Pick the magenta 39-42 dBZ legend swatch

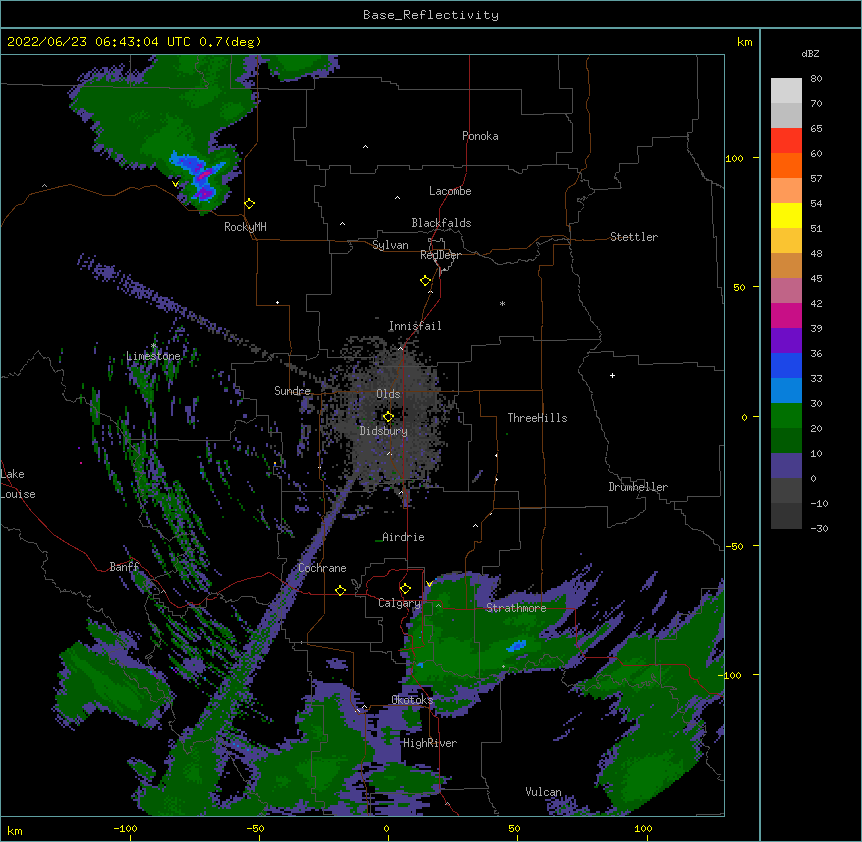tap(786, 315)
